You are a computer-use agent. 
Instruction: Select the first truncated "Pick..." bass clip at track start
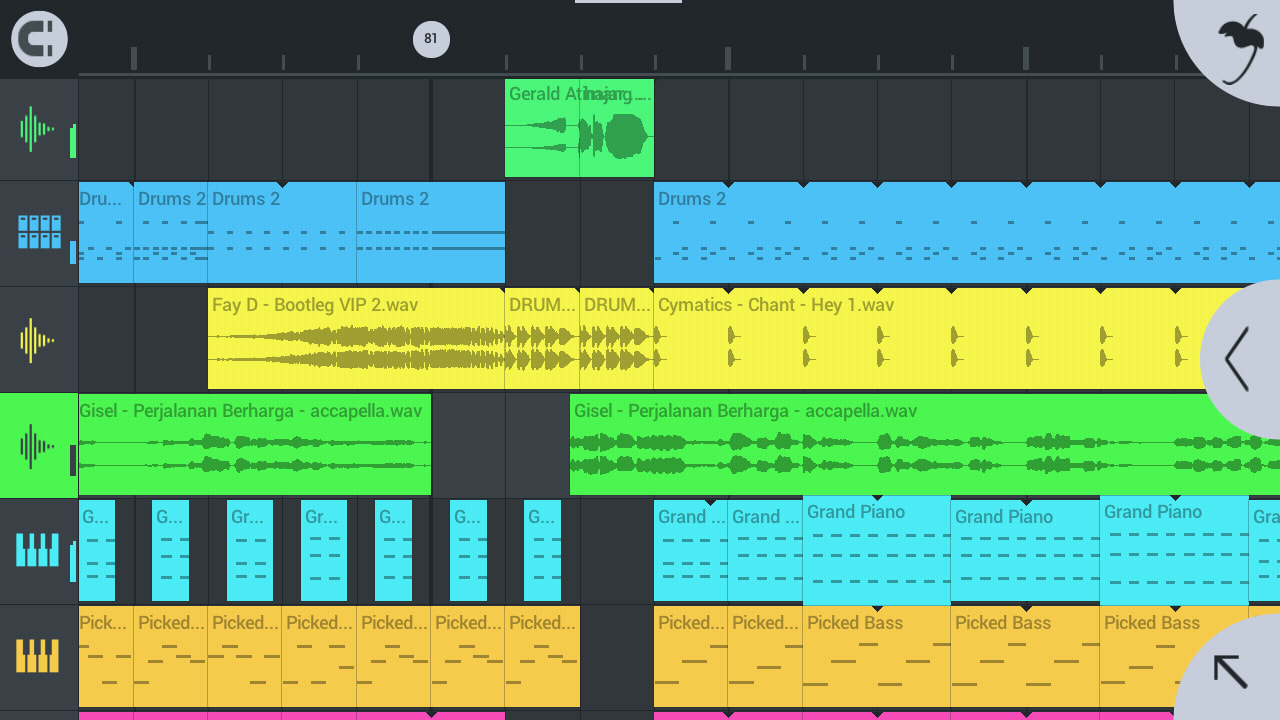[106, 656]
